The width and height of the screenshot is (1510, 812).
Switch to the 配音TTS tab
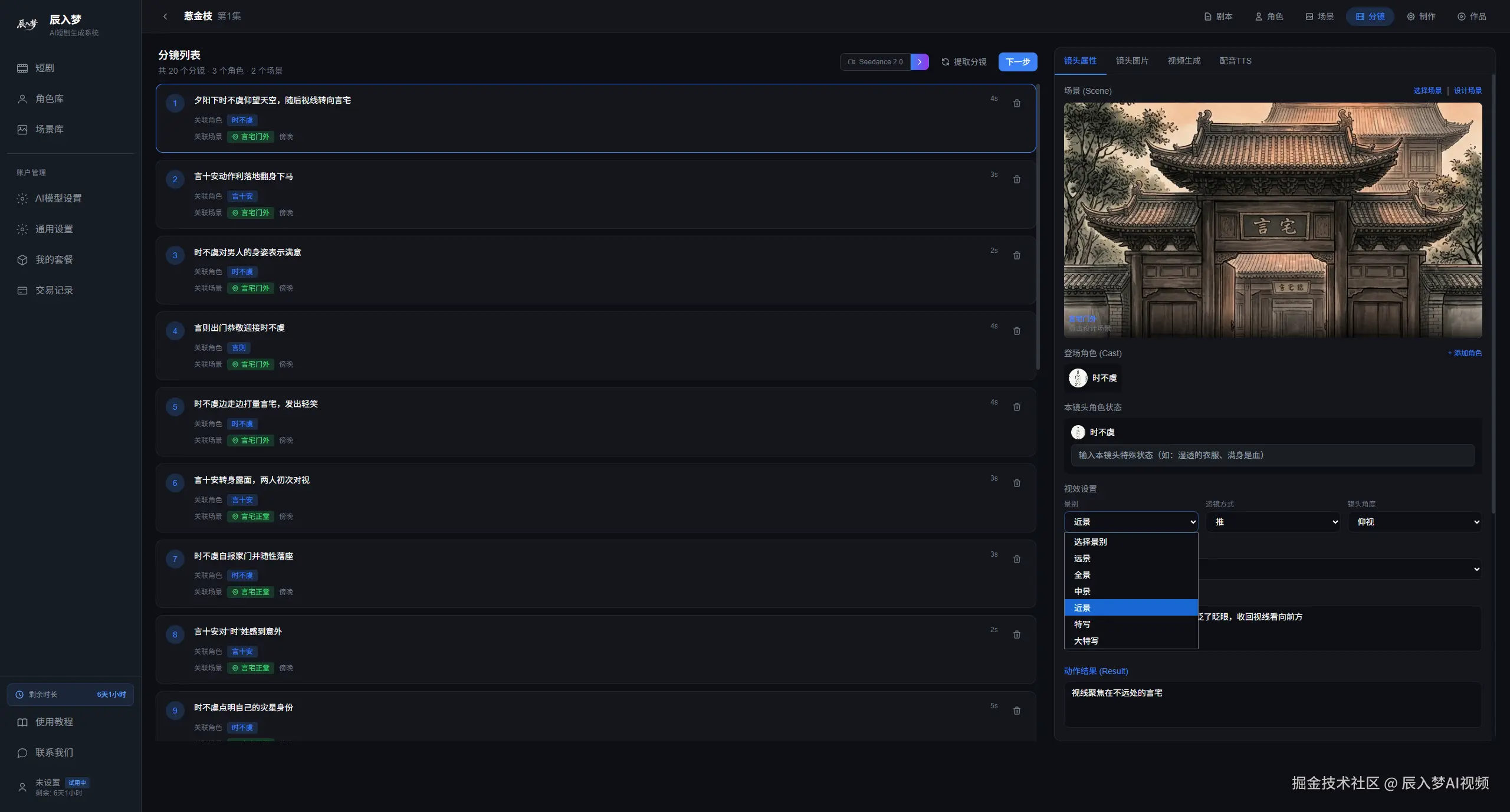tap(1235, 61)
